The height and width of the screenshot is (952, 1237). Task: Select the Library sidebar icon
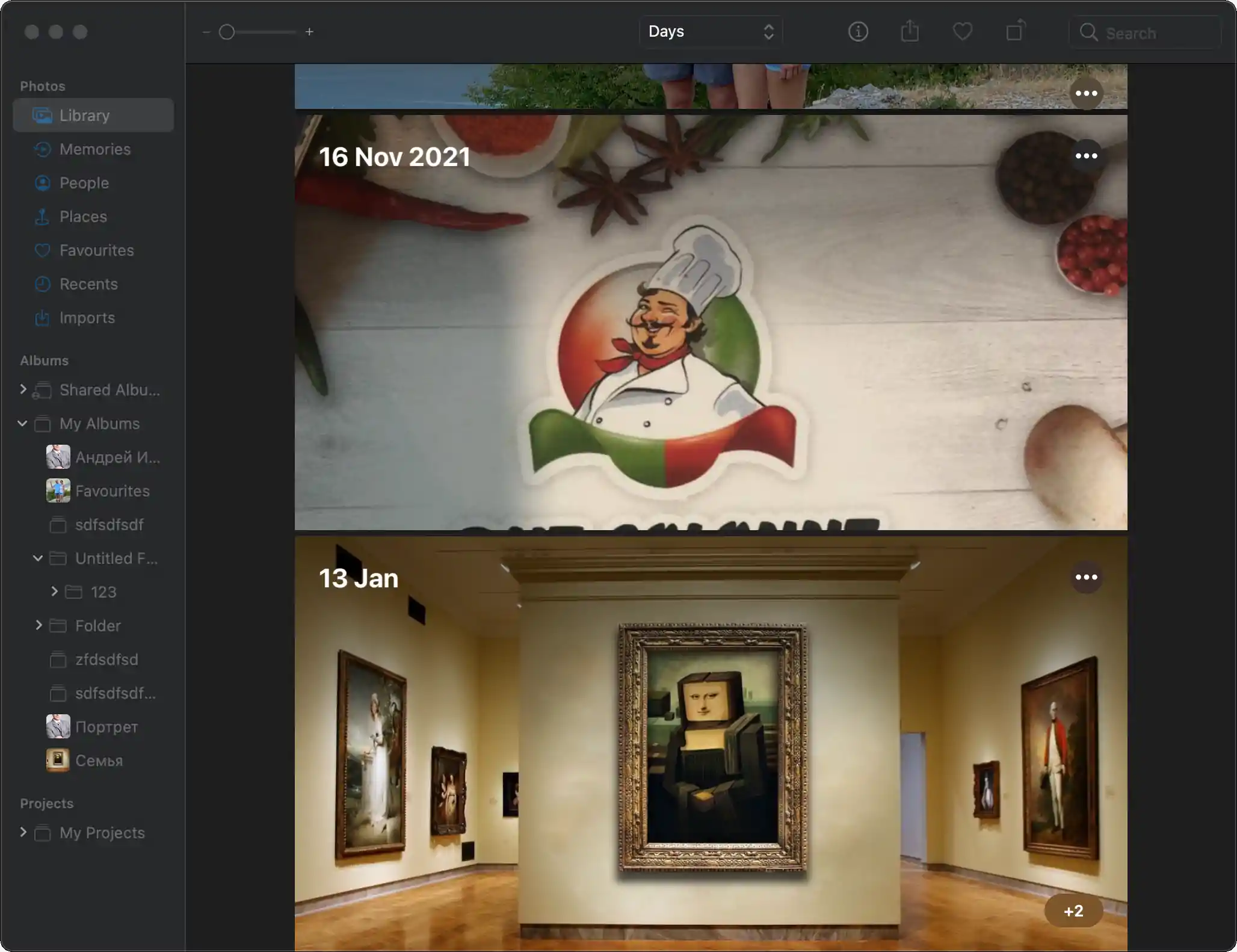click(x=41, y=114)
